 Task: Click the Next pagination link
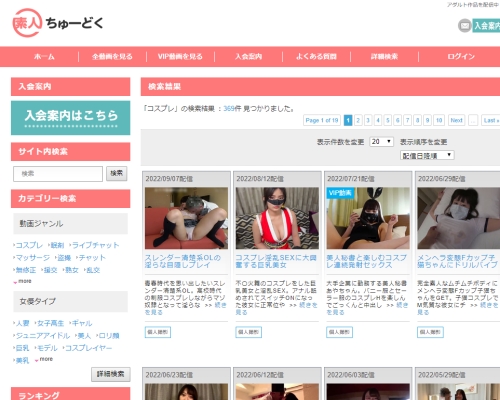click(456, 120)
